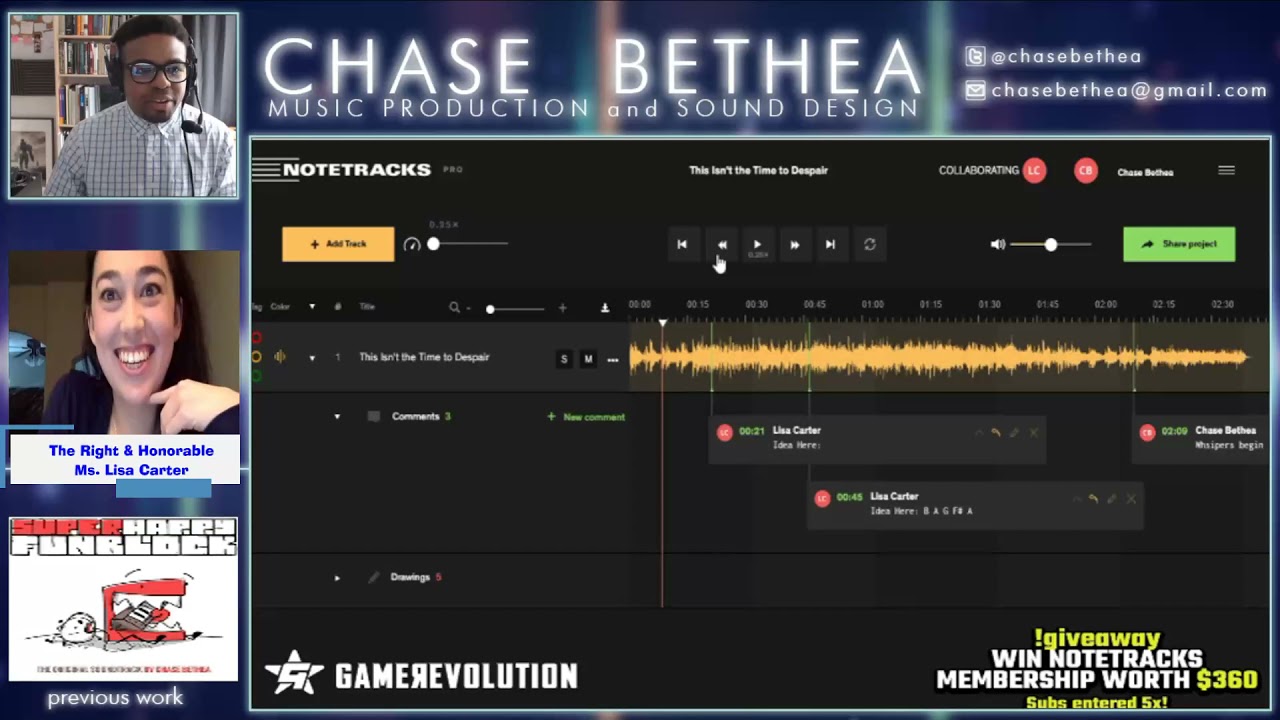Click the volume speaker icon
The height and width of the screenshot is (720, 1280).
[997, 244]
